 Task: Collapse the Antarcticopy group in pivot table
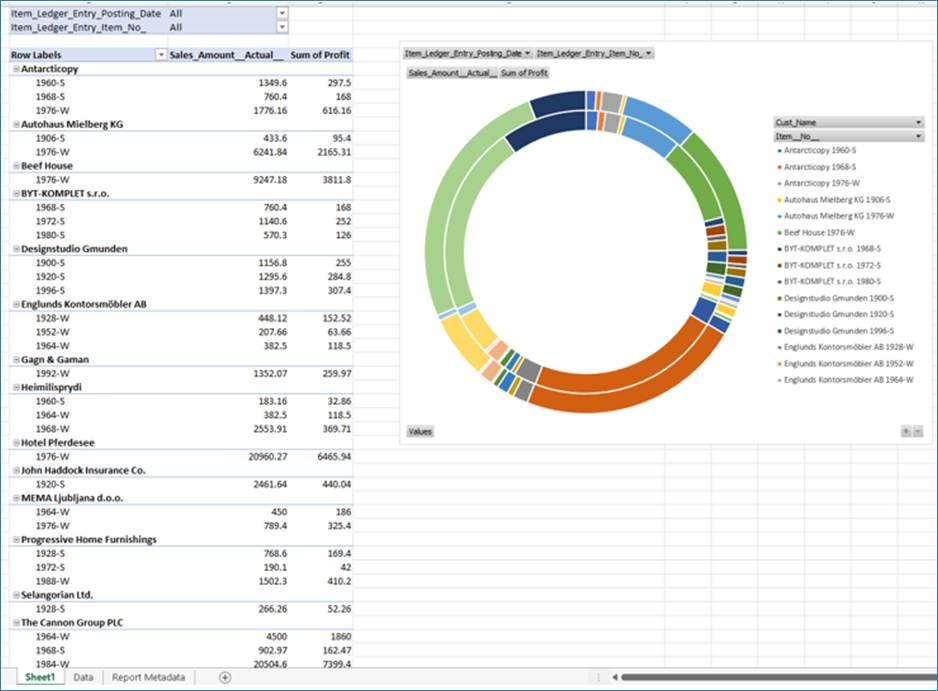point(16,69)
